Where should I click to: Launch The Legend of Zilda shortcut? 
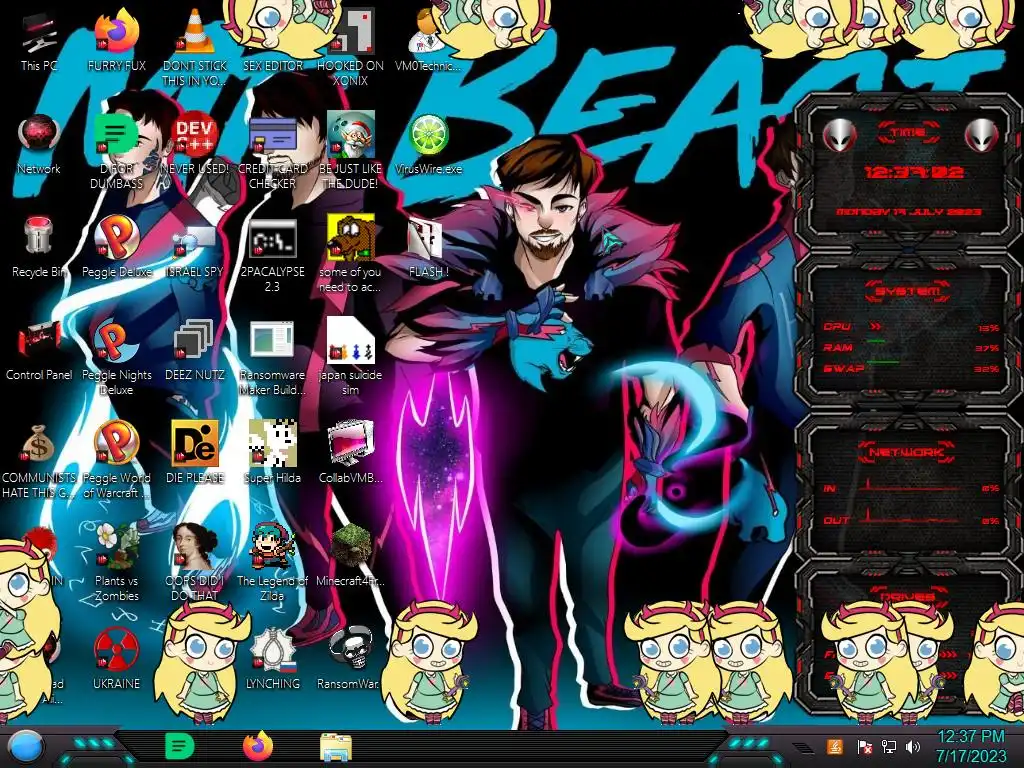tap(272, 546)
